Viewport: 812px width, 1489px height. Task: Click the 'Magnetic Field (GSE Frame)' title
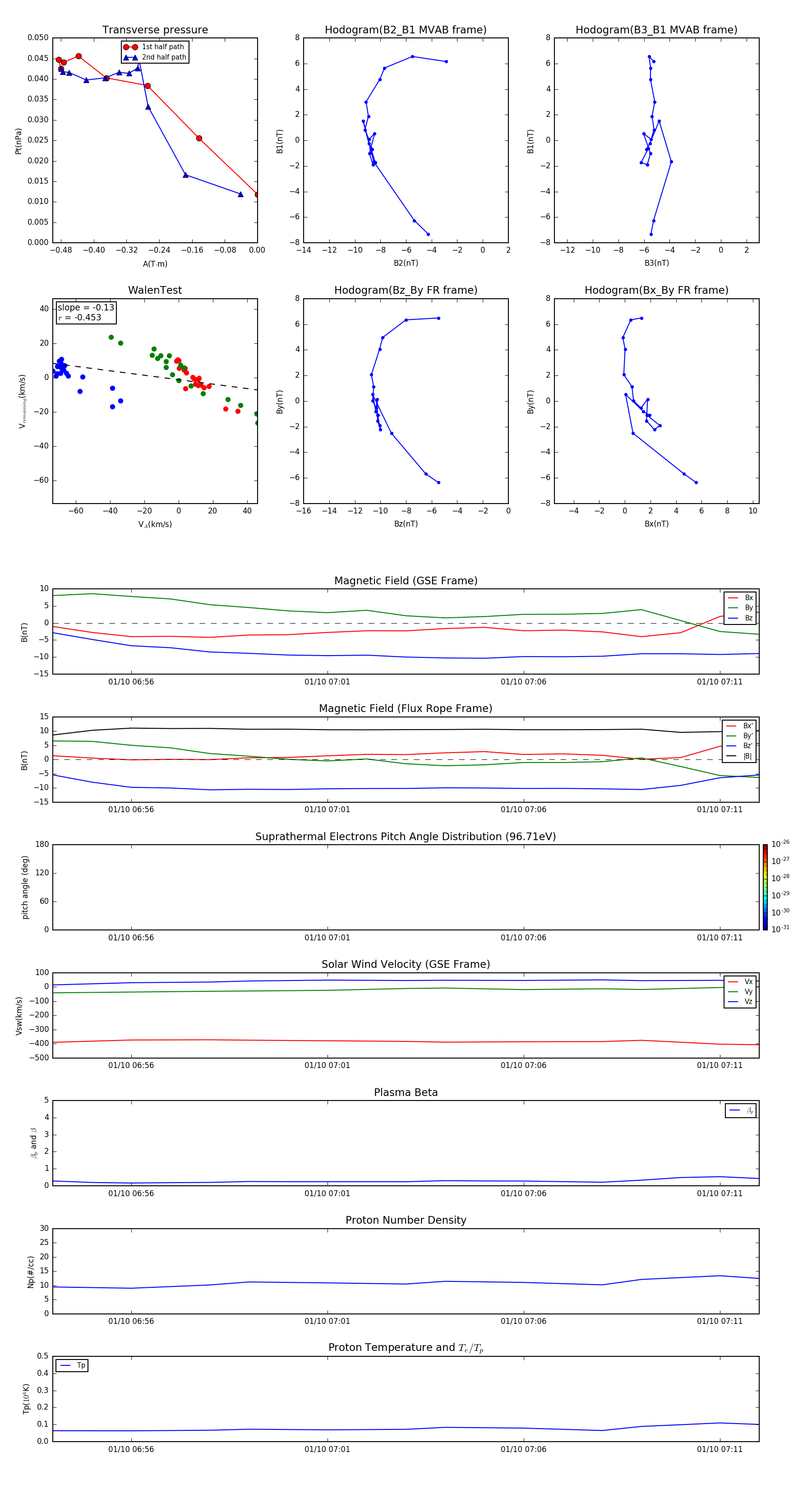click(x=406, y=581)
